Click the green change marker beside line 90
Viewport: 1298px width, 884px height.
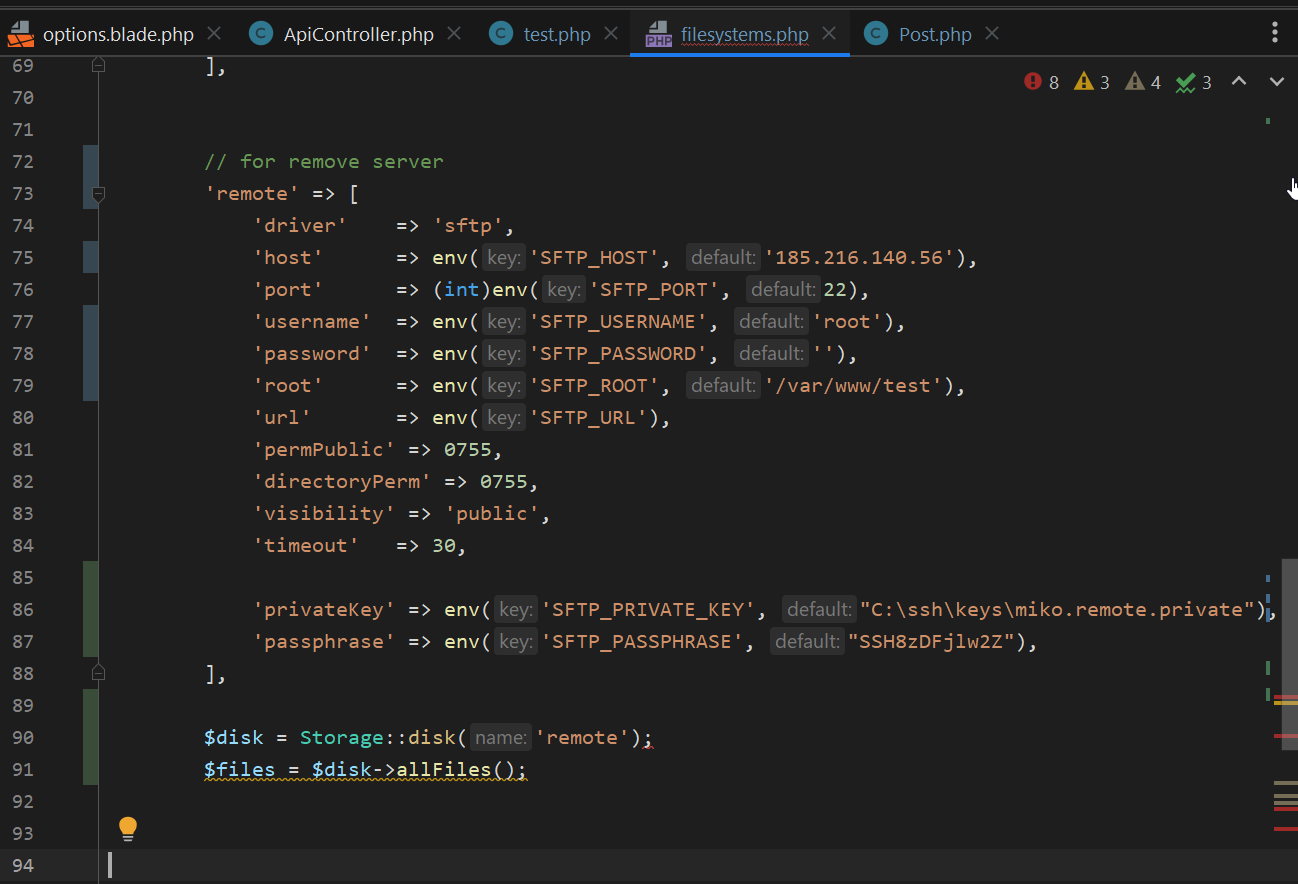coord(90,737)
